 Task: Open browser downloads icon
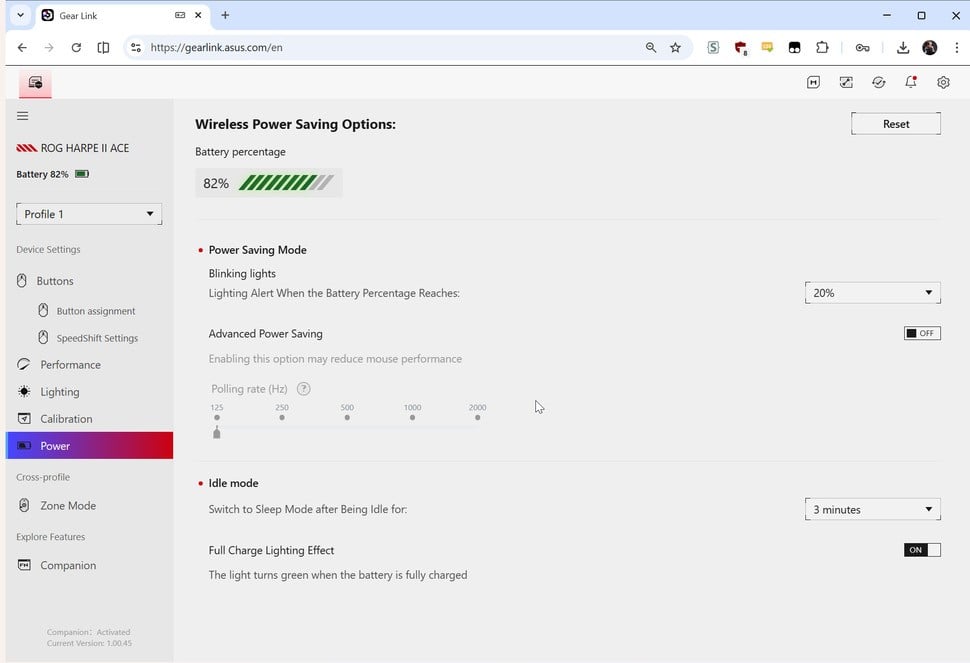(x=903, y=48)
